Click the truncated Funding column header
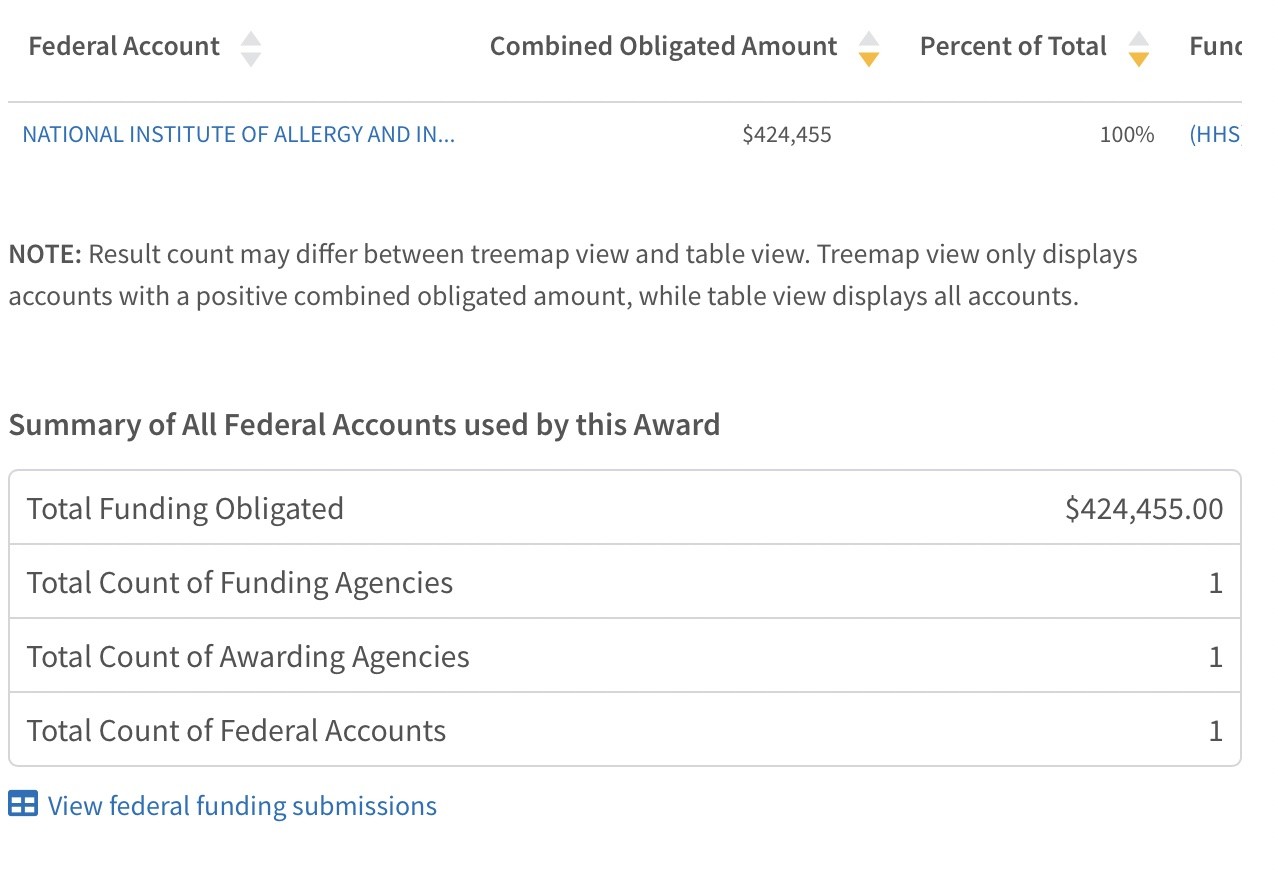The height and width of the screenshot is (886, 1278). [1215, 46]
